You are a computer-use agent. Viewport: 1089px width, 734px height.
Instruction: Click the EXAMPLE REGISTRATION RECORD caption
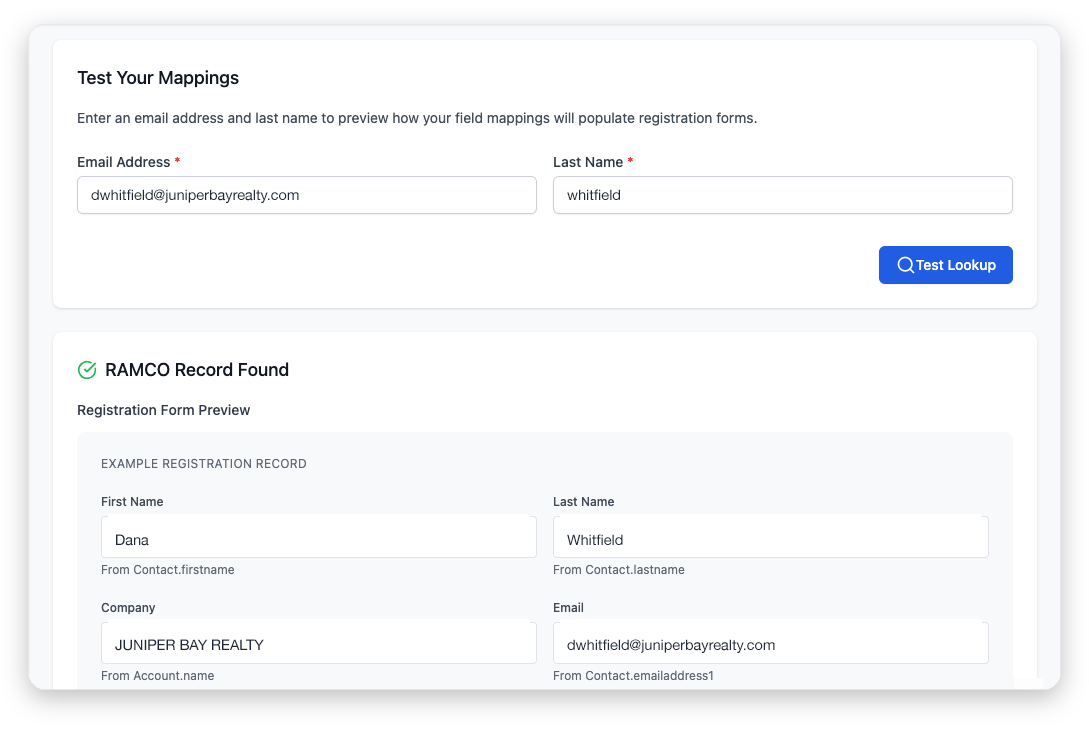[x=203, y=464]
